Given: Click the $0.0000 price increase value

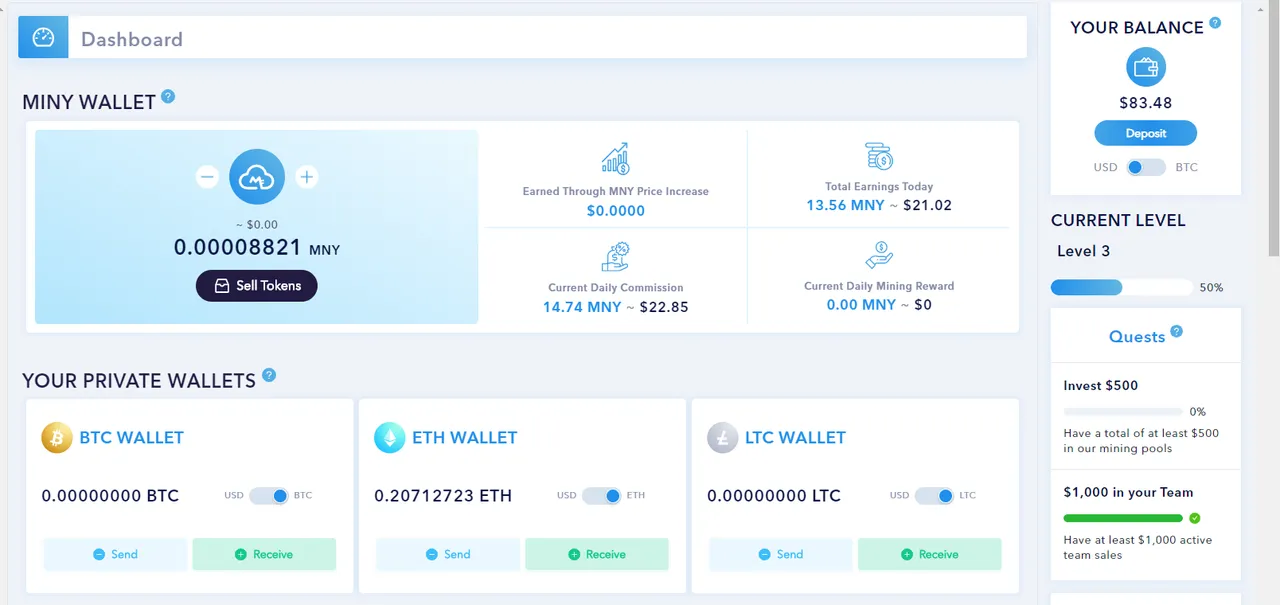Looking at the screenshot, I should pos(616,211).
